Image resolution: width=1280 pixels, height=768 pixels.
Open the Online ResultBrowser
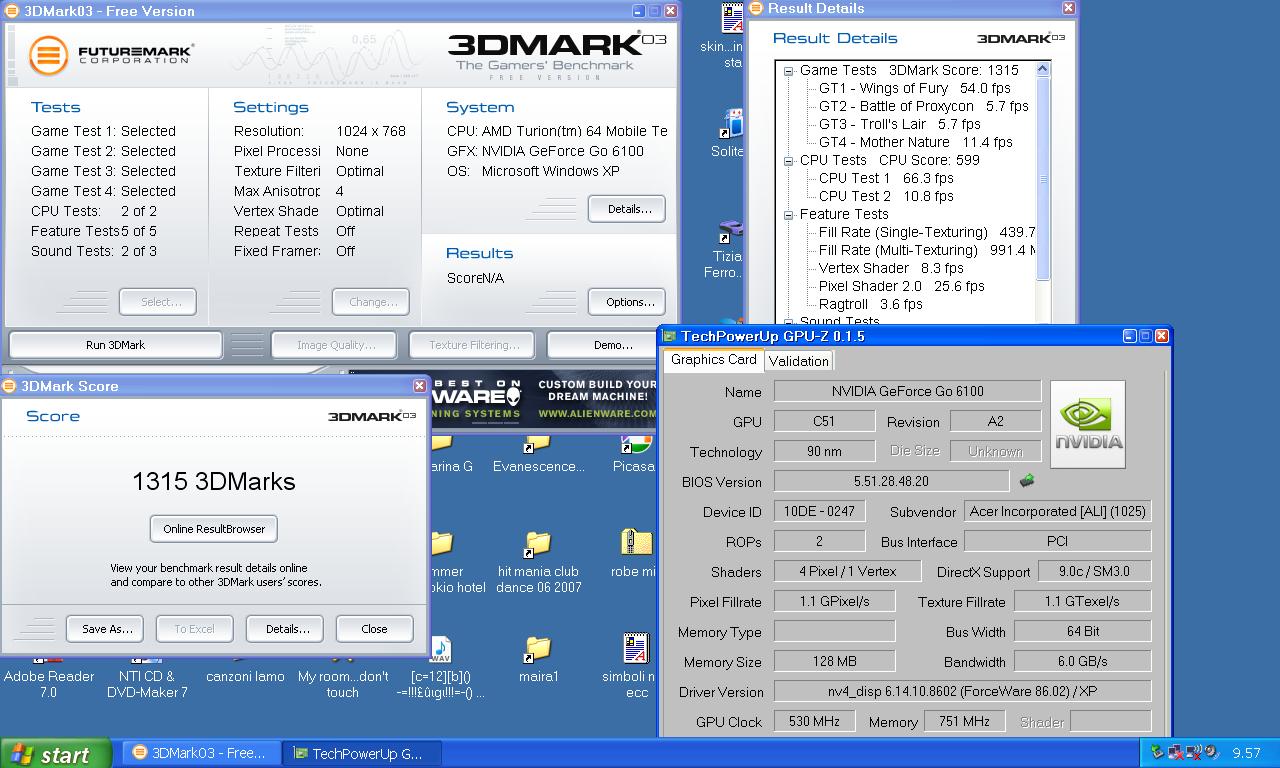click(x=214, y=529)
